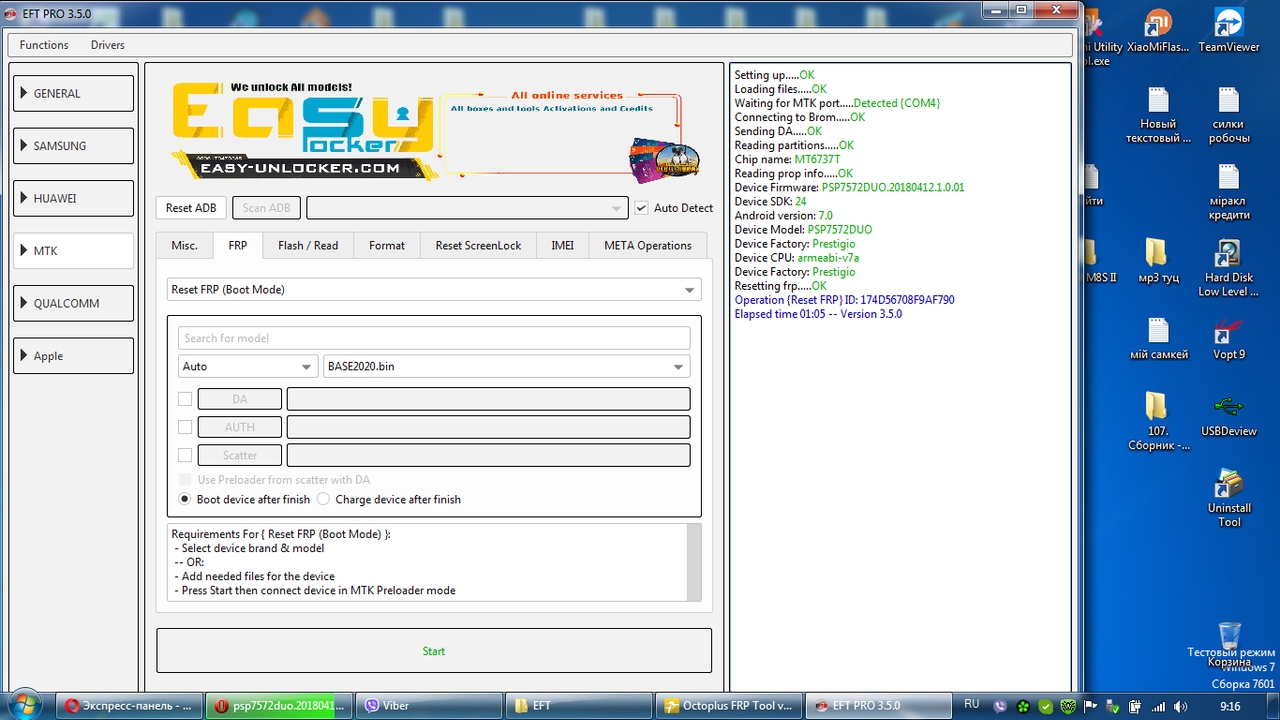Click the clock showing 9:16
Viewport: 1280px width, 720px height.
1230,706
